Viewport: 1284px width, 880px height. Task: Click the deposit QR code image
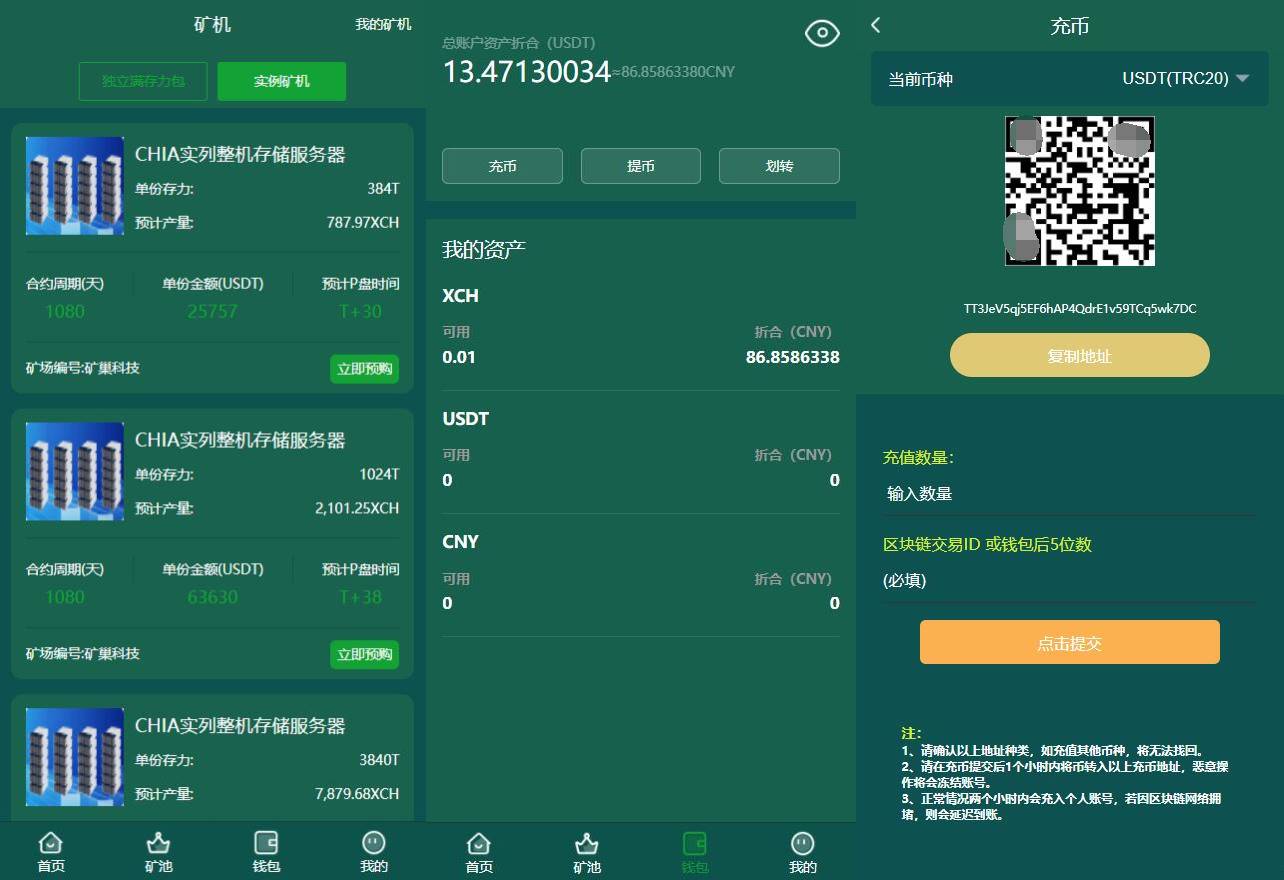click(1079, 191)
